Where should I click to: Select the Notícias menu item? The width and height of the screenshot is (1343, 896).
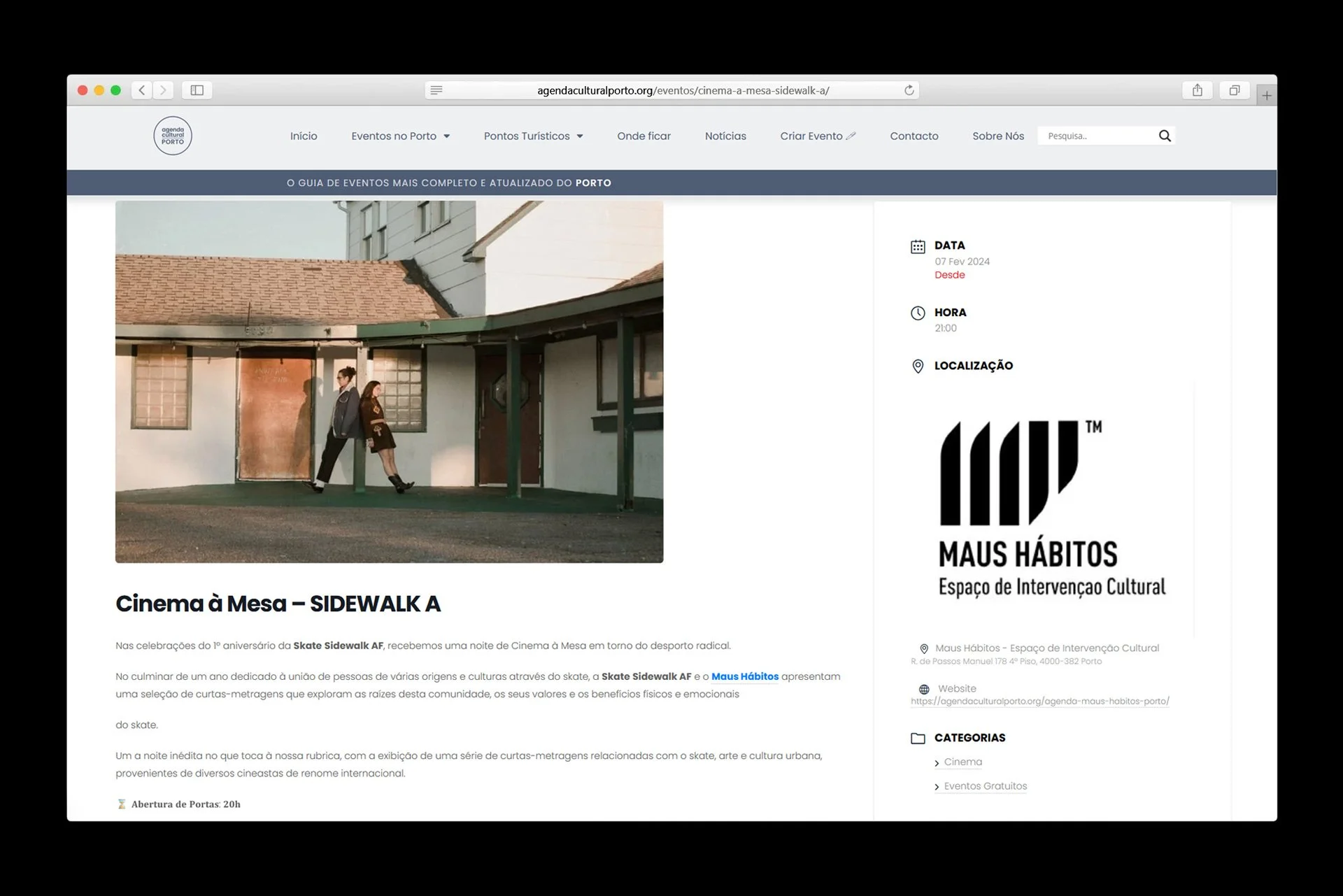[725, 136]
